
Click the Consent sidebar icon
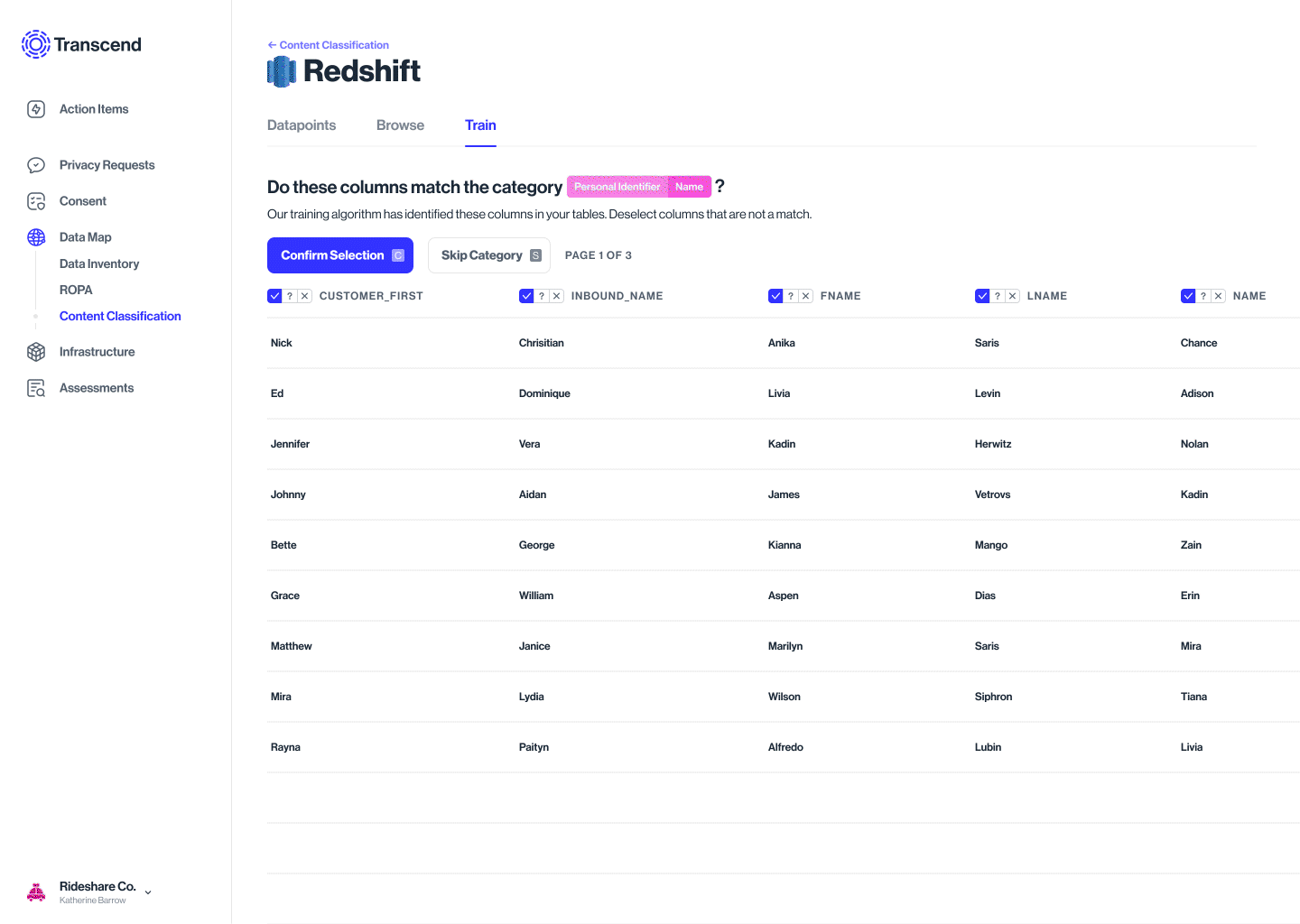coord(36,201)
